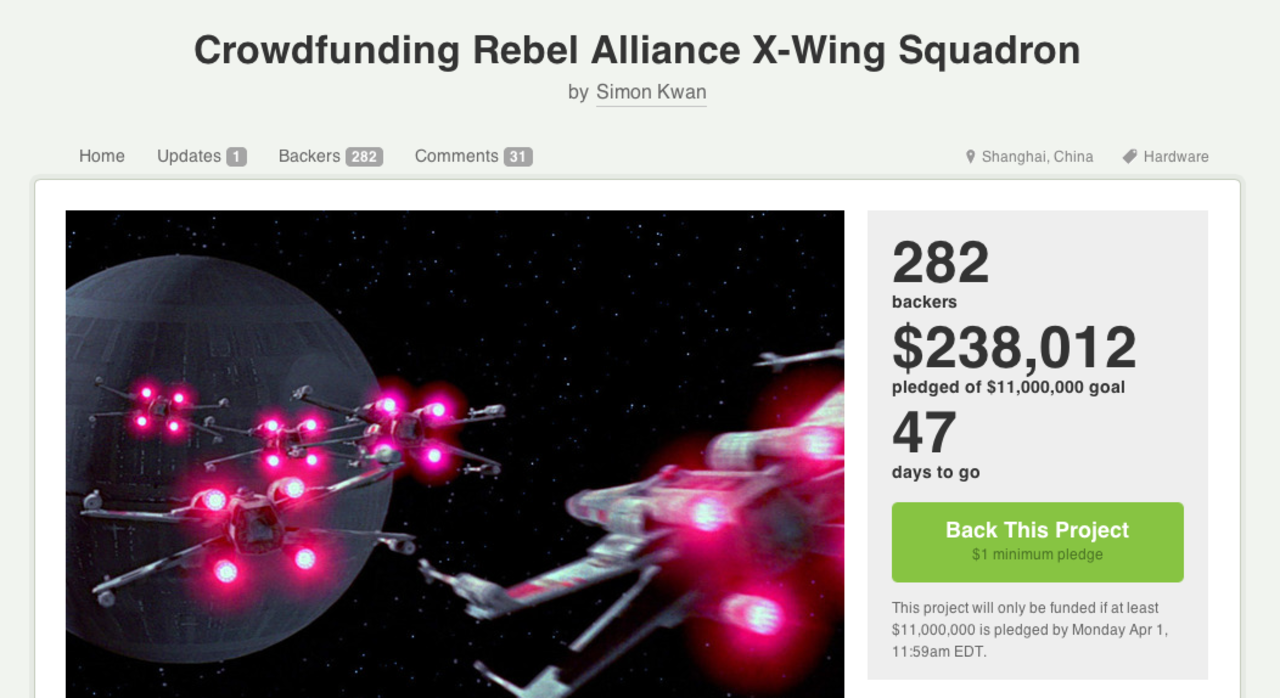Switch to the Backers tab
1280x698 pixels.
point(309,156)
